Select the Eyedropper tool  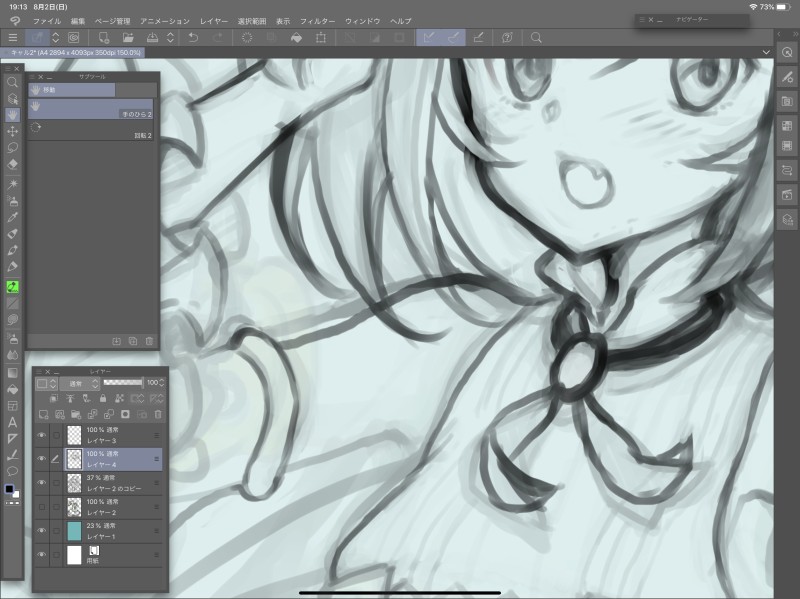[x=12, y=217]
